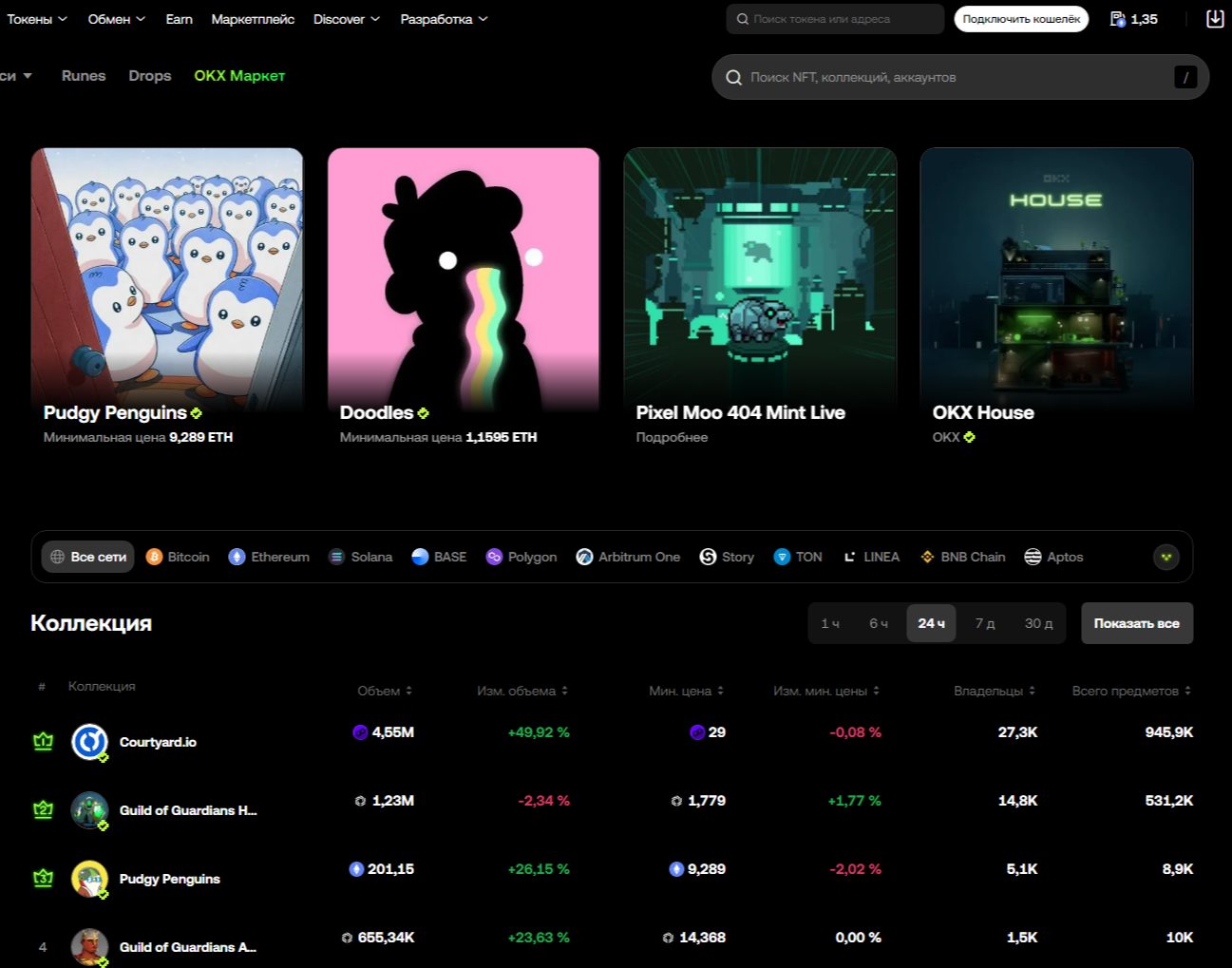The height and width of the screenshot is (968, 1232).
Task: Click the verified badge next to Doodles title
Action: tap(423, 413)
